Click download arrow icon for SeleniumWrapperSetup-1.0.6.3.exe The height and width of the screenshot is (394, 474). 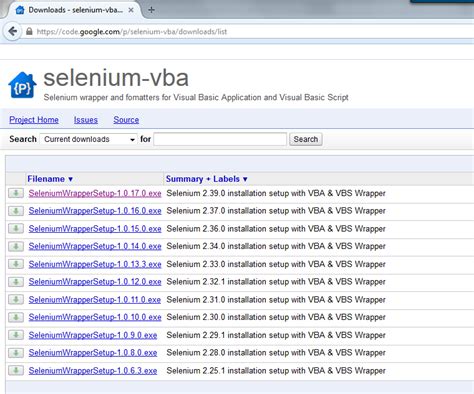16,370
